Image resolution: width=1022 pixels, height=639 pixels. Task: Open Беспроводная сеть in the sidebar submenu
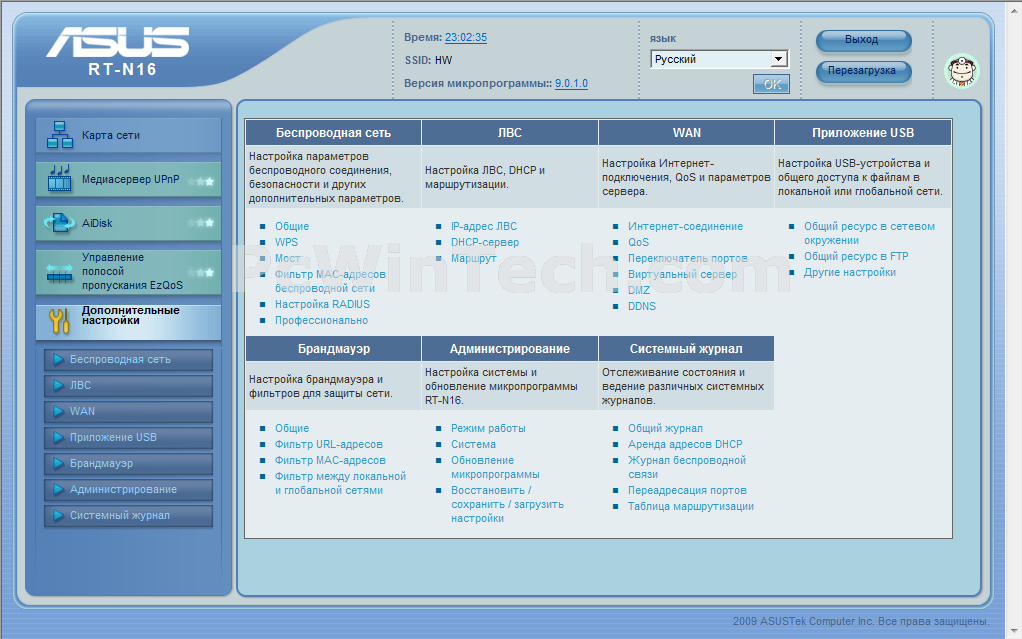pos(128,359)
